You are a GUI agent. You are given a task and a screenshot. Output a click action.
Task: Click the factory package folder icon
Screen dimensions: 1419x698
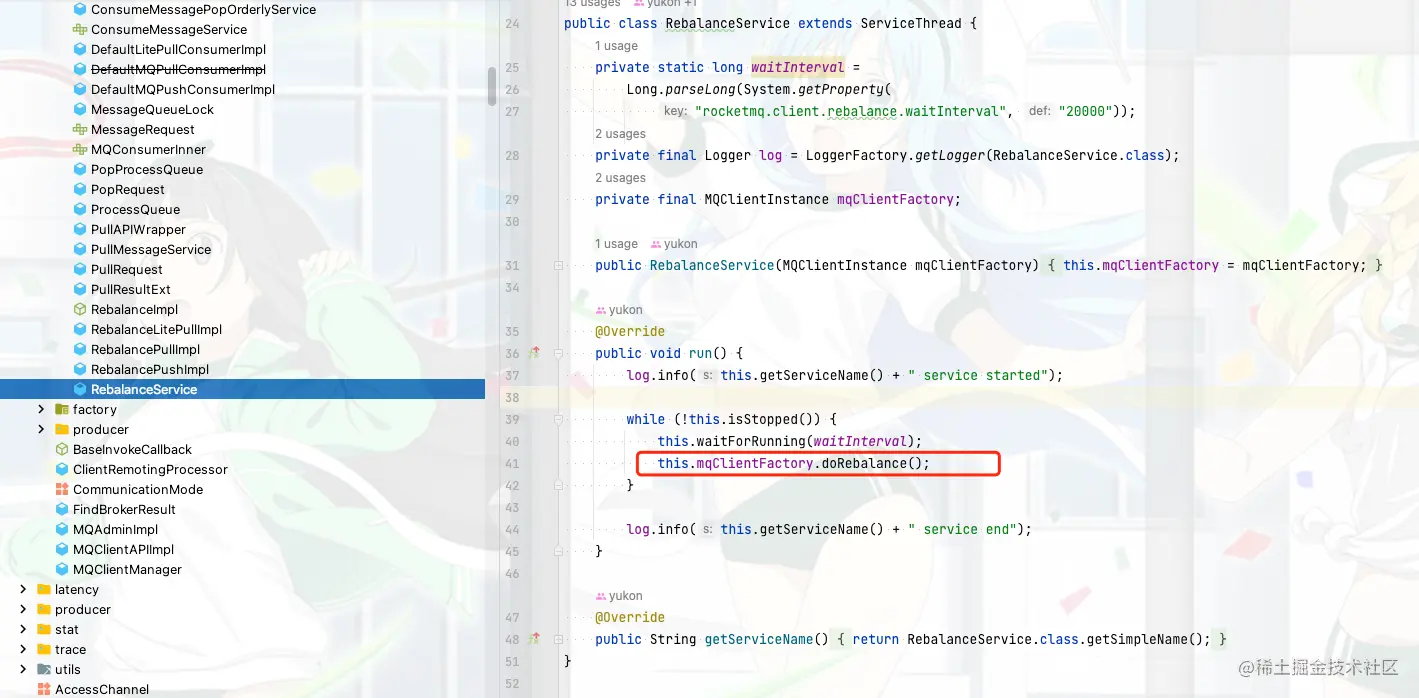click(x=62, y=409)
